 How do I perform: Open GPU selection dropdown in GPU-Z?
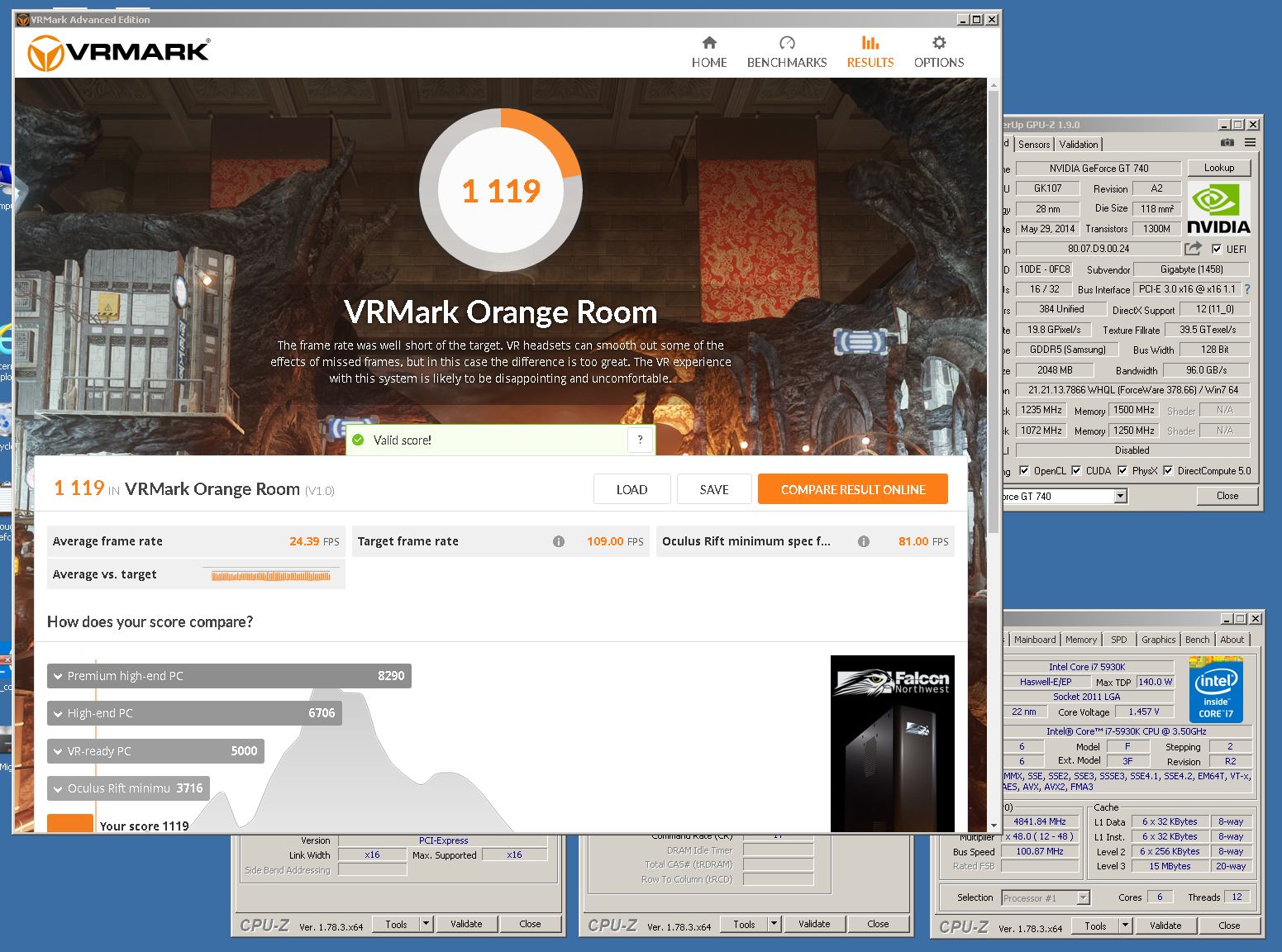pyautogui.click(x=1121, y=496)
